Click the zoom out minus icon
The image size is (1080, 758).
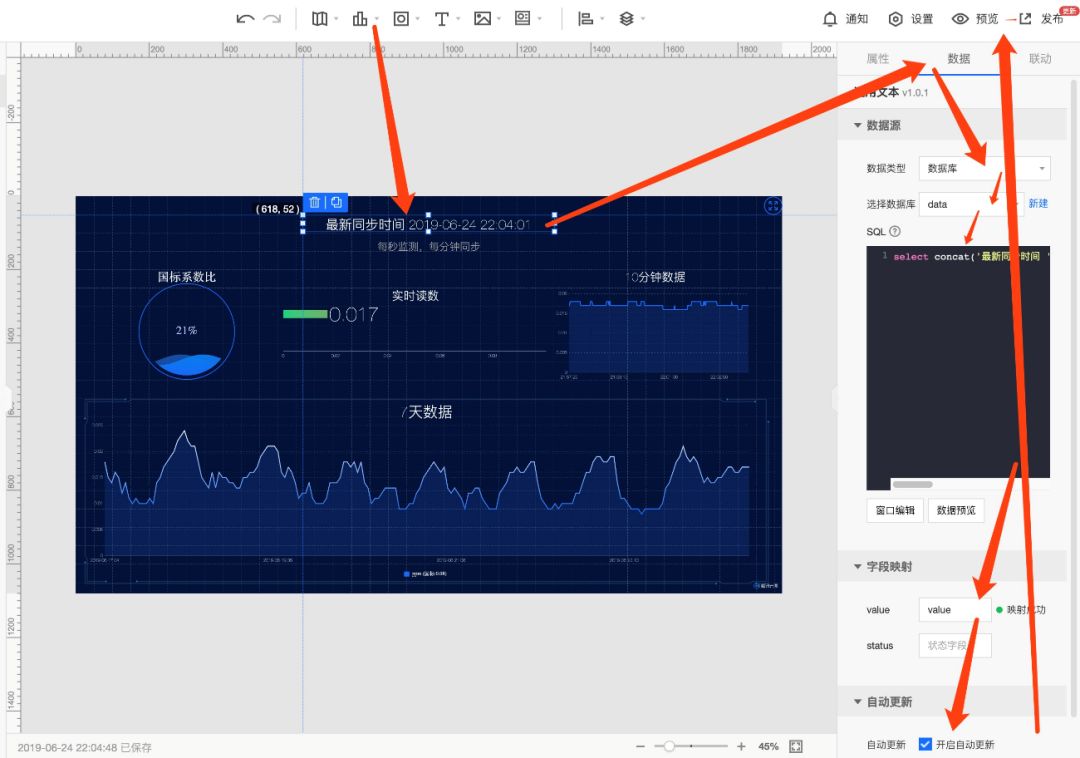pos(641,746)
